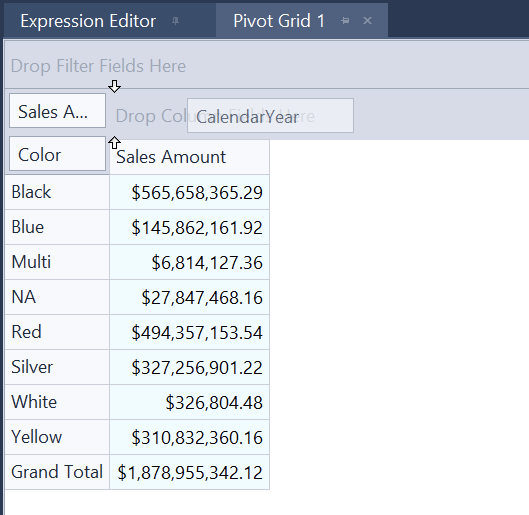
Task: Select the White row header
Action: click(57, 402)
